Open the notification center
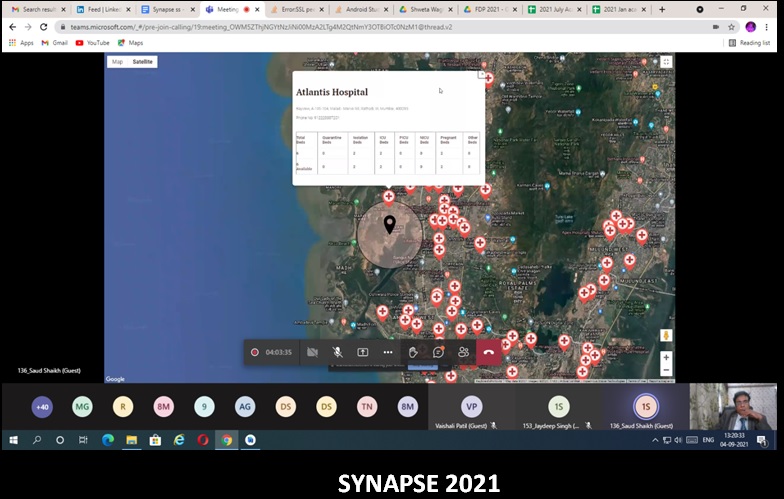This screenshot has width=784, height=499. [x=762, y=440]
